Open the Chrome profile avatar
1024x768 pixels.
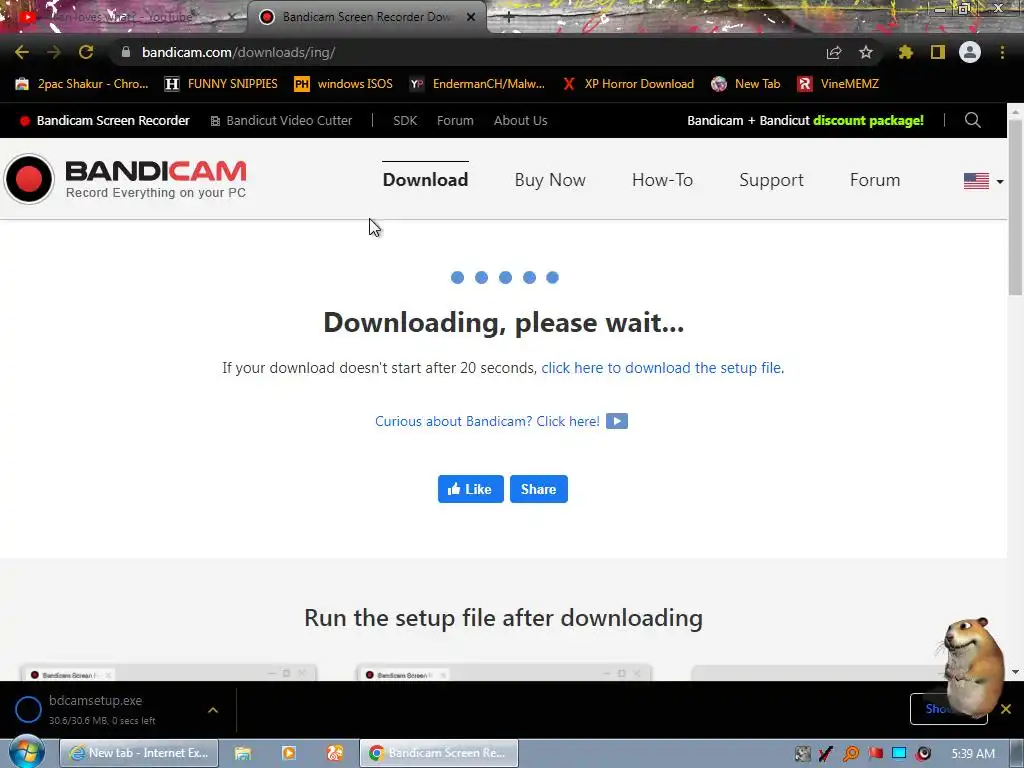970,52
